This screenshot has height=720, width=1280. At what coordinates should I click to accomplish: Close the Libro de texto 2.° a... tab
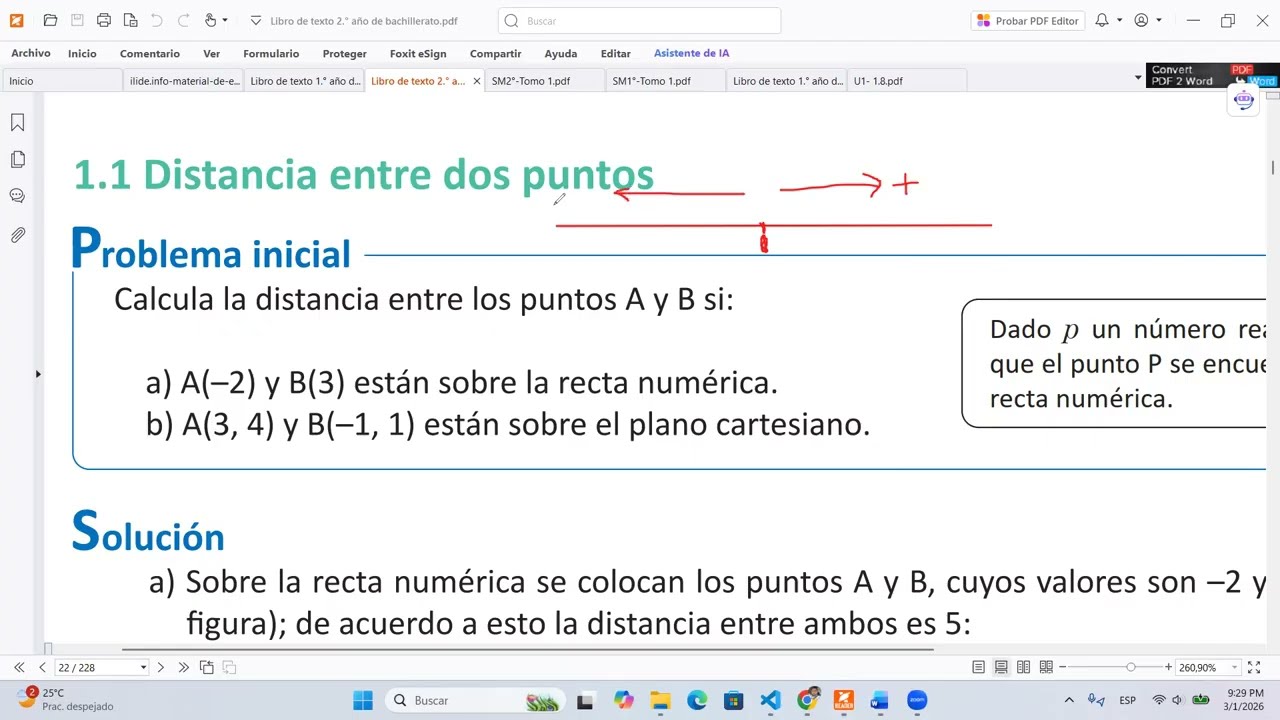(476, 81)
